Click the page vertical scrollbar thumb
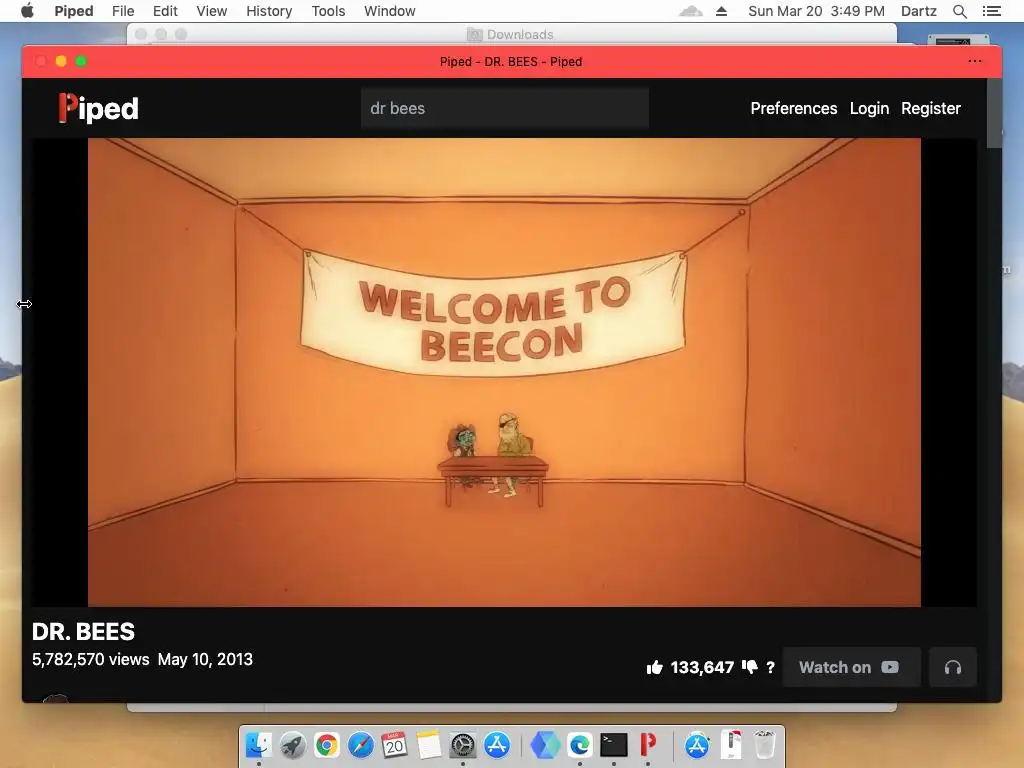1024x768 pixels. point(994,113)
